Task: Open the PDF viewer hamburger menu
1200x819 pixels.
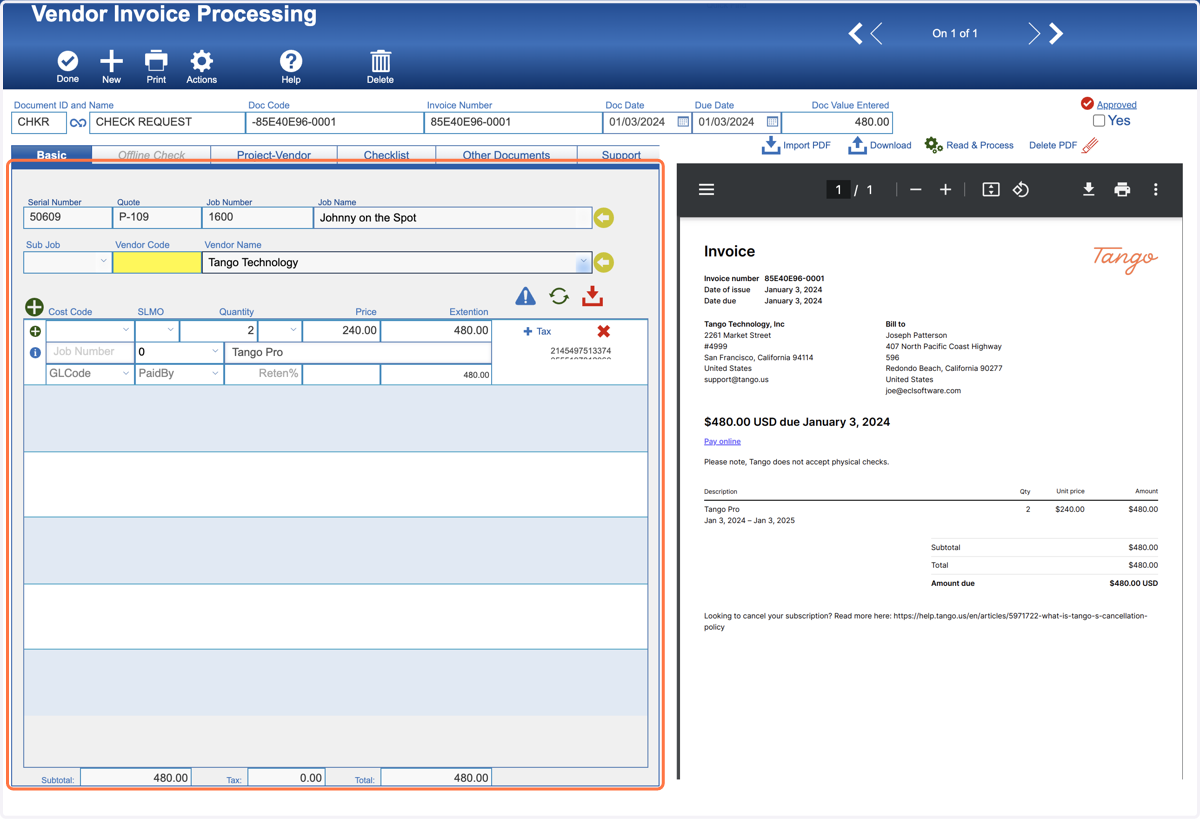Action: pos(706,189)
